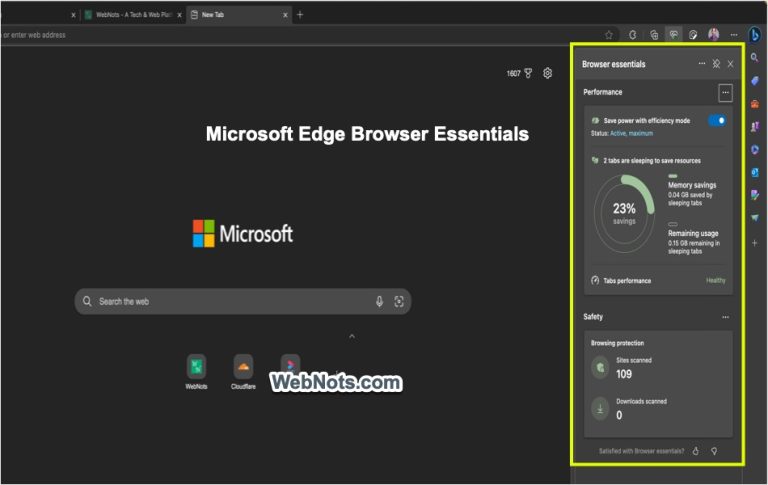Toggle the efficiency mode switch off
This screenshot has height=485, width=768.
(717, 121)
